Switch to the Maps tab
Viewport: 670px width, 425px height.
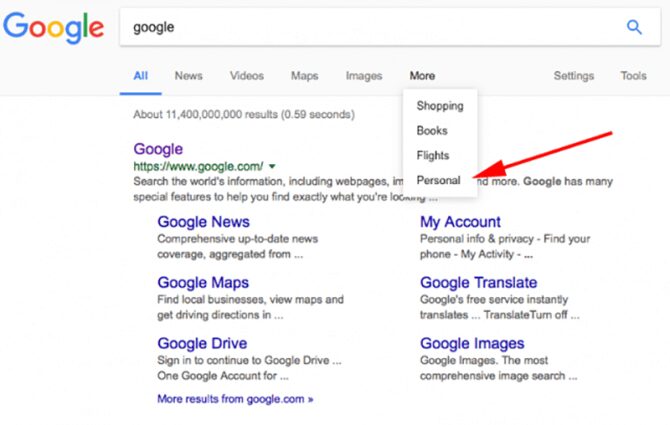click(304, 76)
